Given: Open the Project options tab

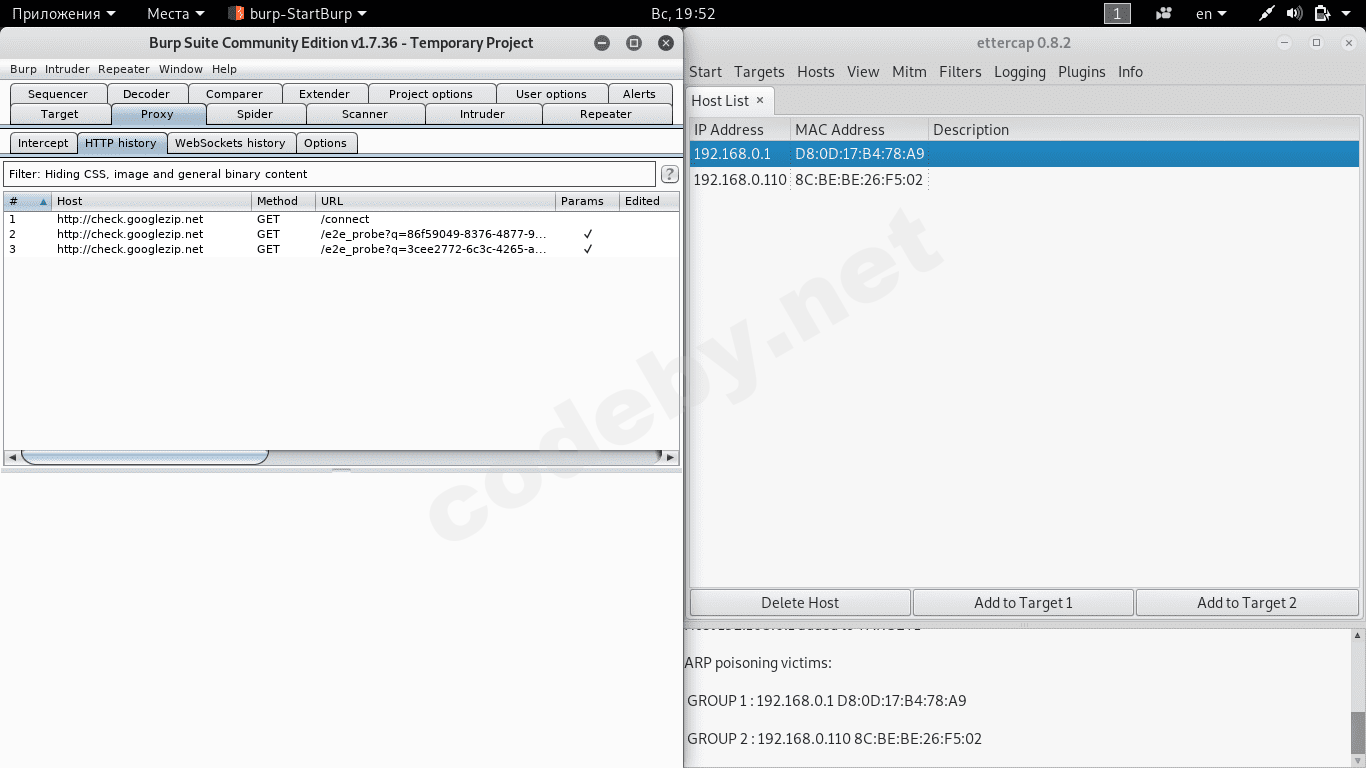Looking at the screenshot, I should point(431,94).
